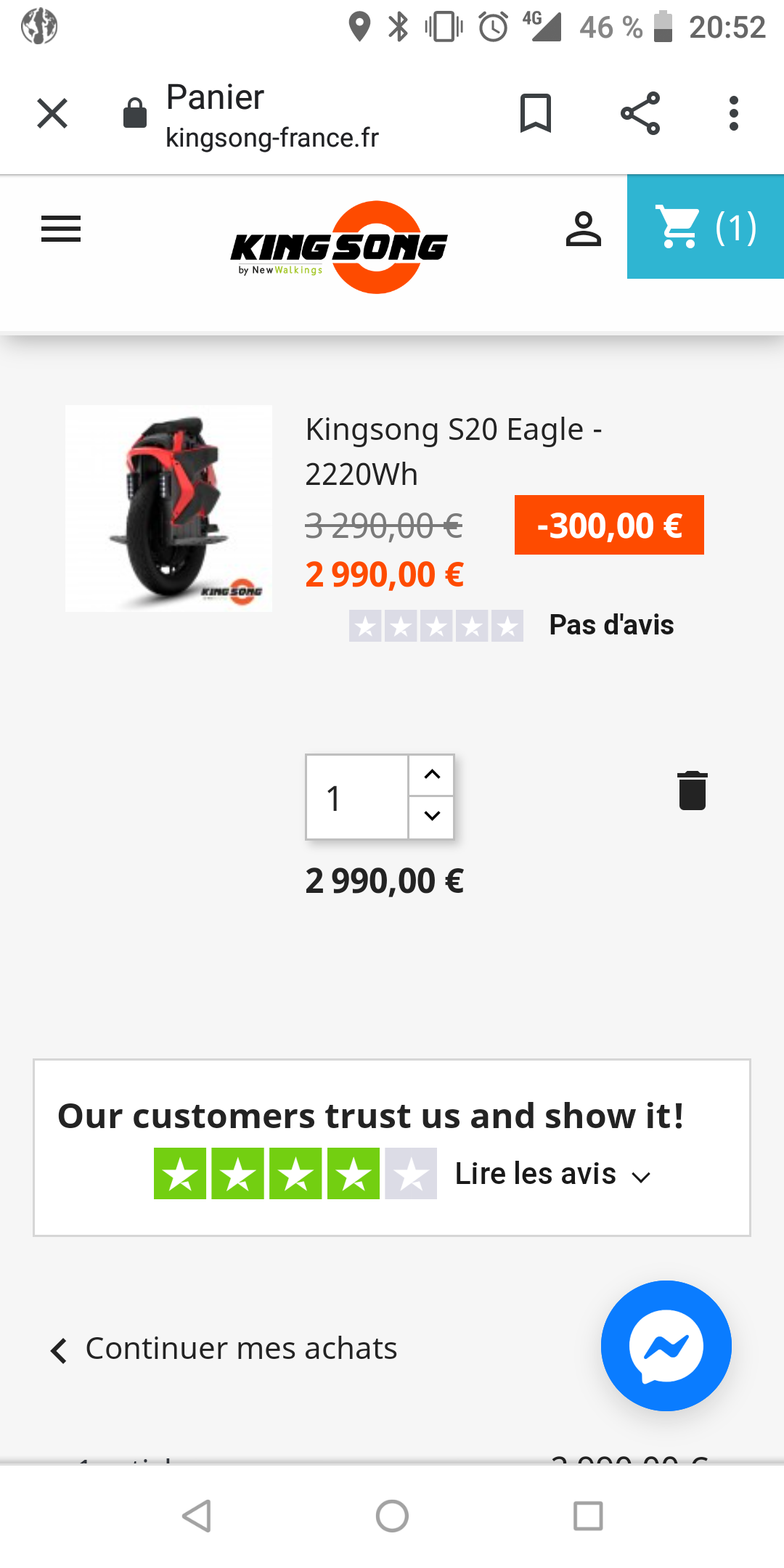Delete the Kingsong S20 from cart

click(693, 790)
